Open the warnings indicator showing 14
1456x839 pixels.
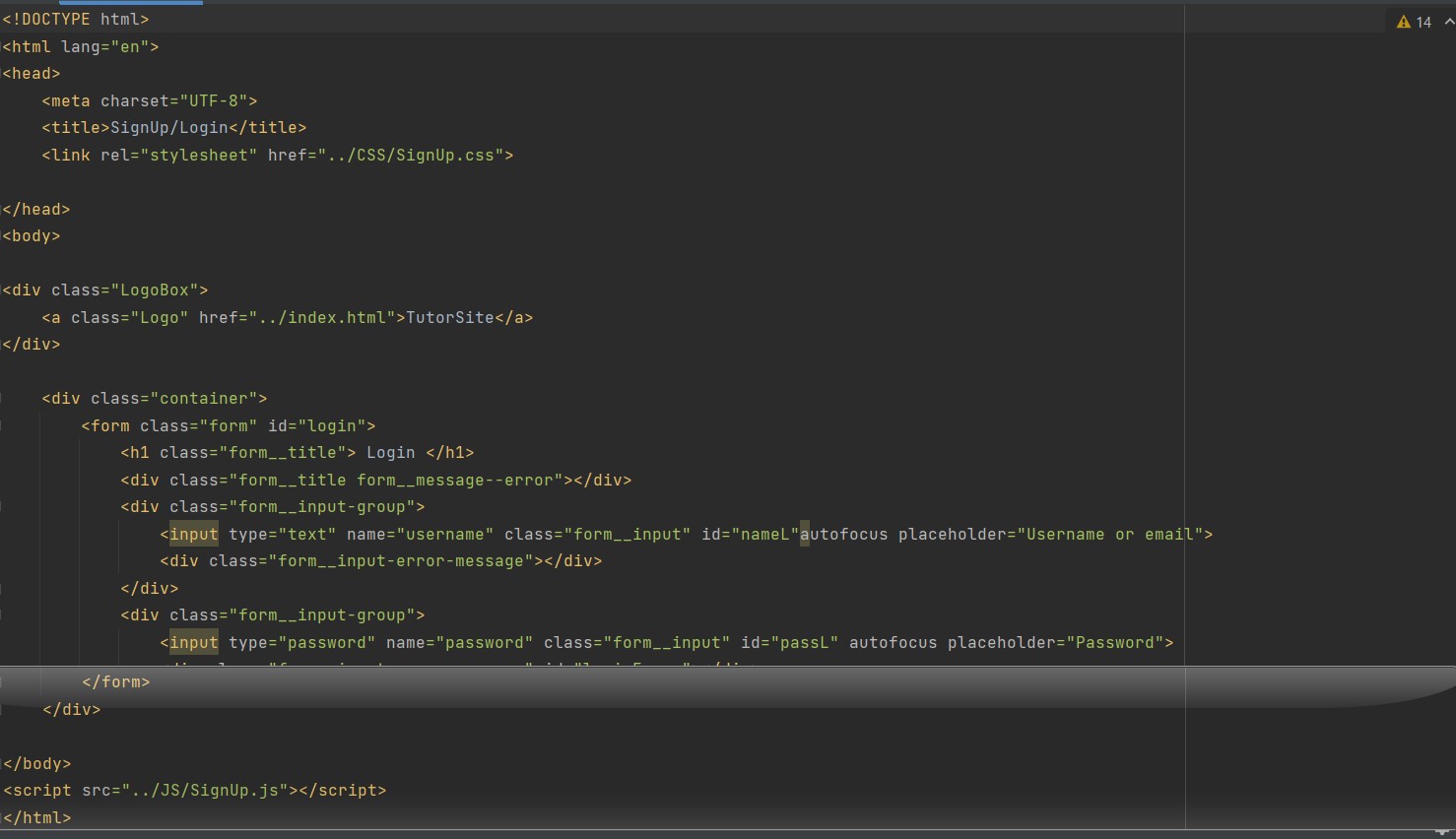1414,22
